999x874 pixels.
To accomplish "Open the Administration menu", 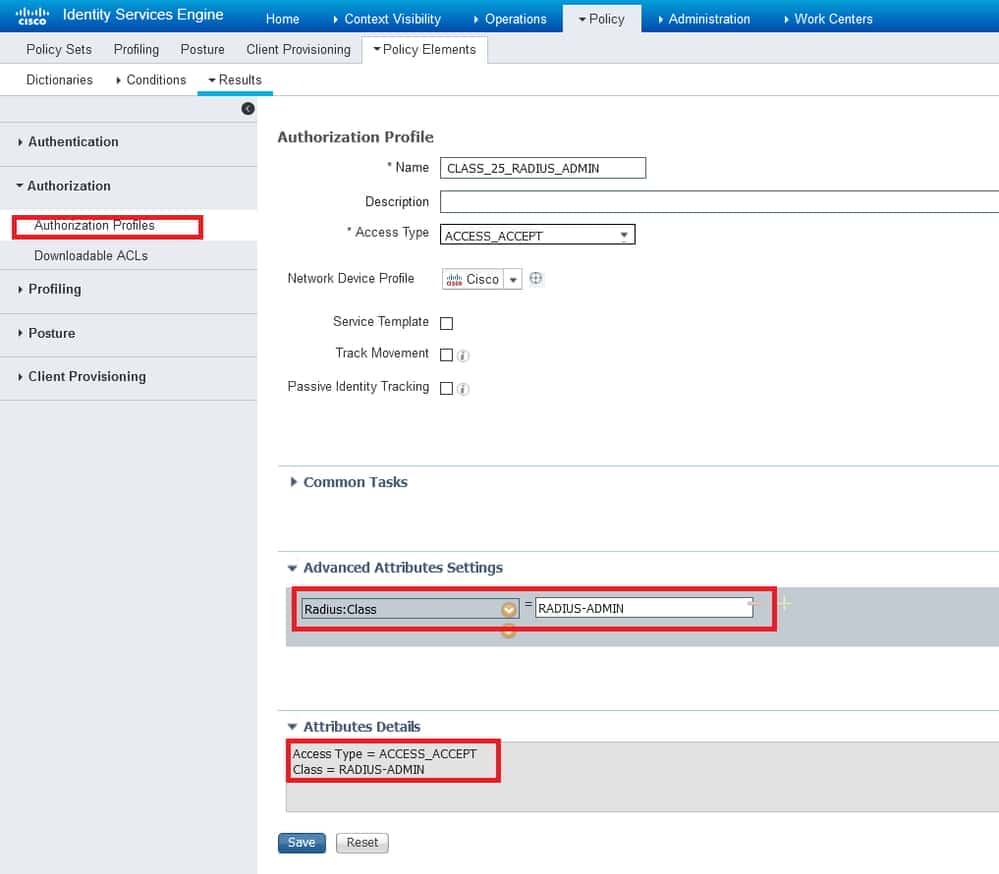I will [x=704, y=19].
